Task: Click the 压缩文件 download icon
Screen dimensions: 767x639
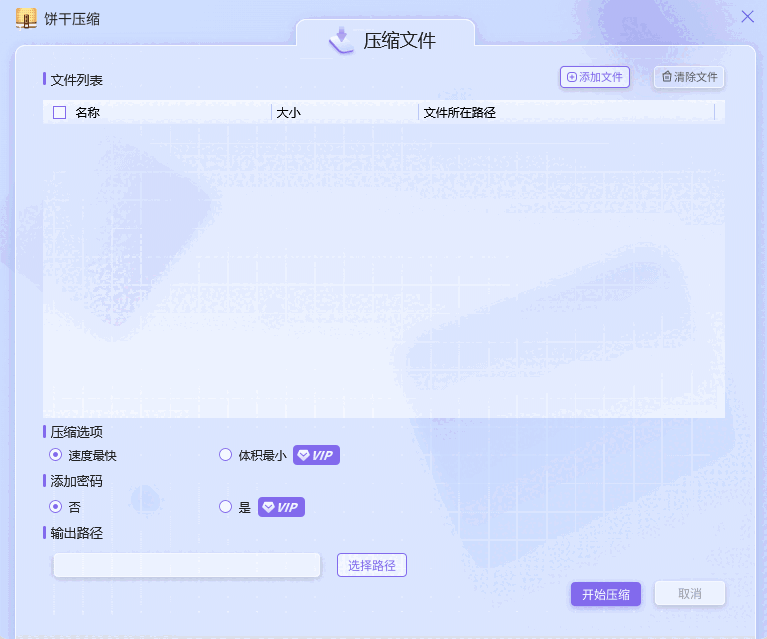Action: click(x=341, y=40)
